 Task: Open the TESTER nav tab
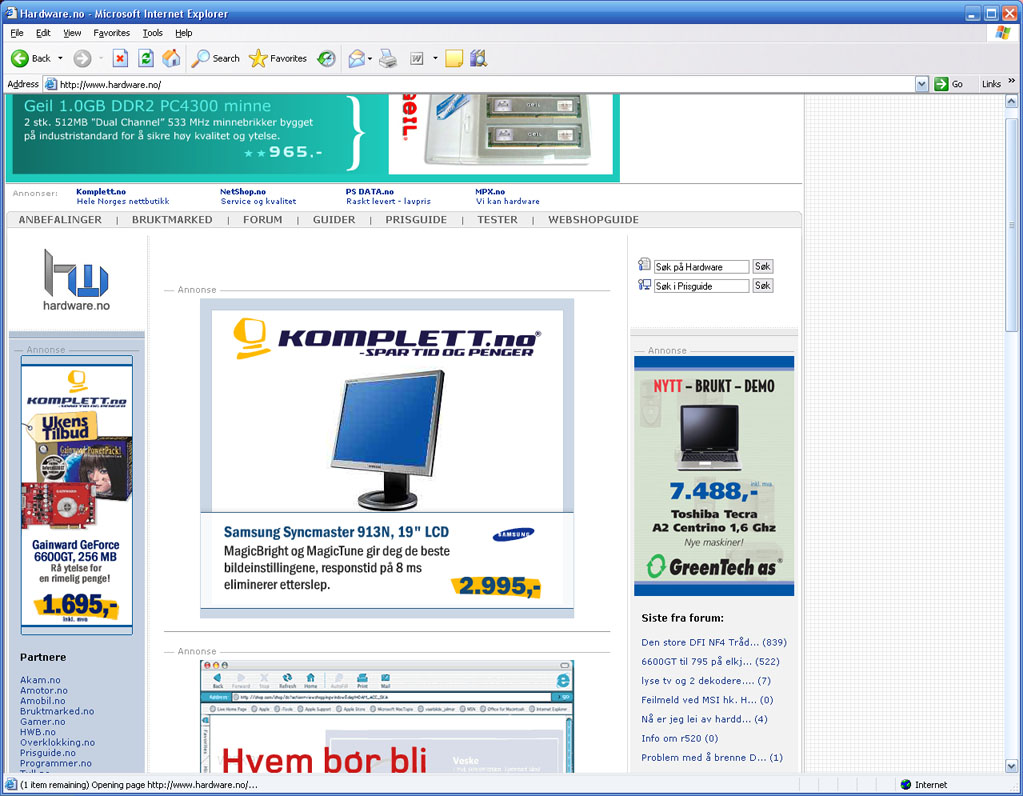coord(497,220)
